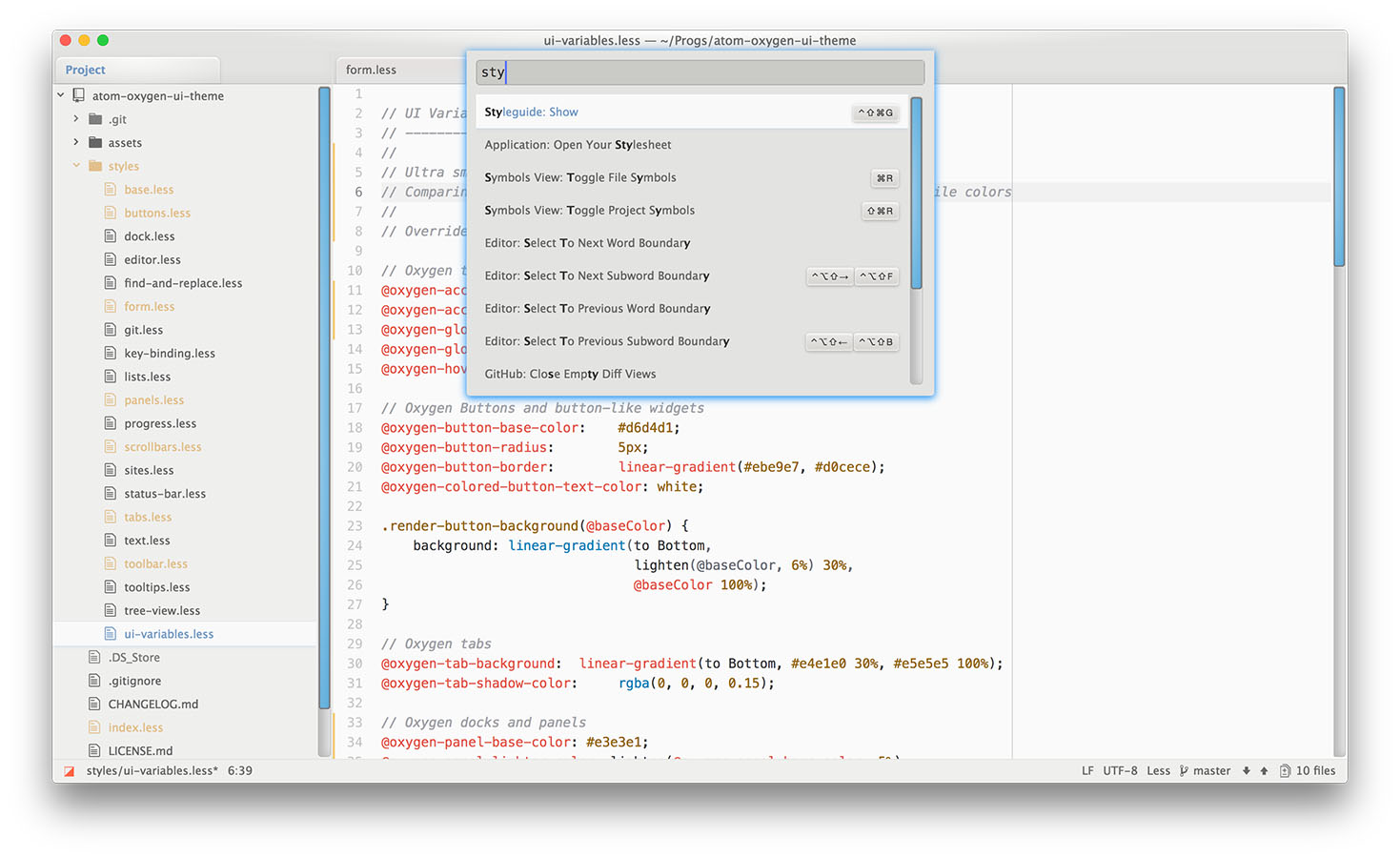
Task: Click the styles folder icon
Action: tap(95, 166)
